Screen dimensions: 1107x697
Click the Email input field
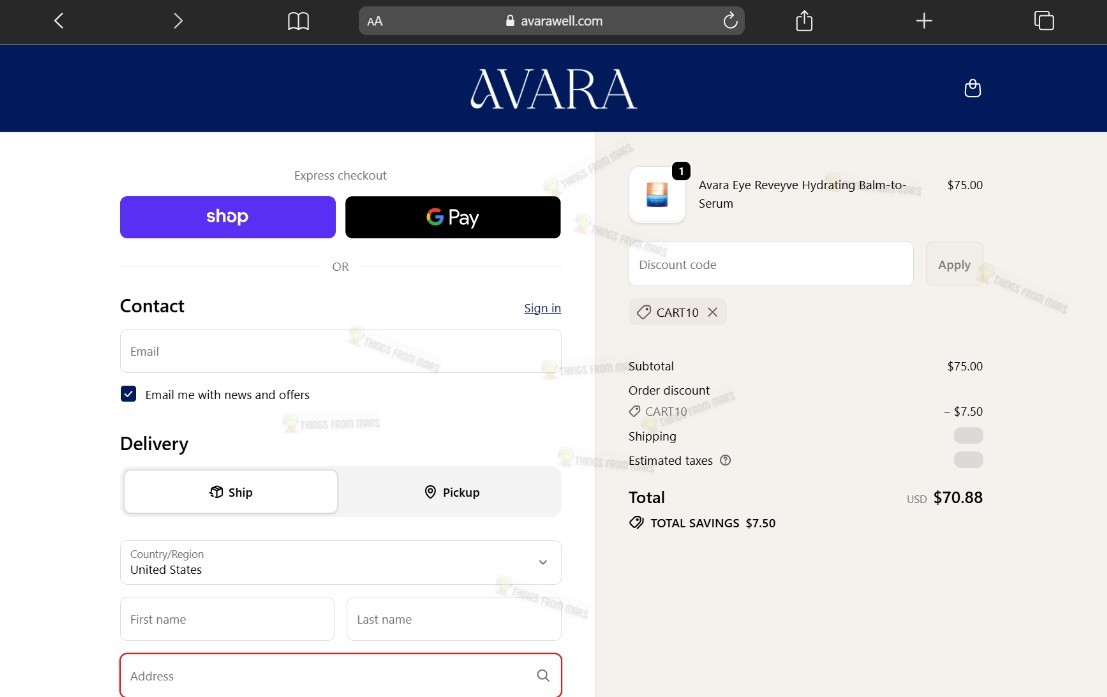340,351
